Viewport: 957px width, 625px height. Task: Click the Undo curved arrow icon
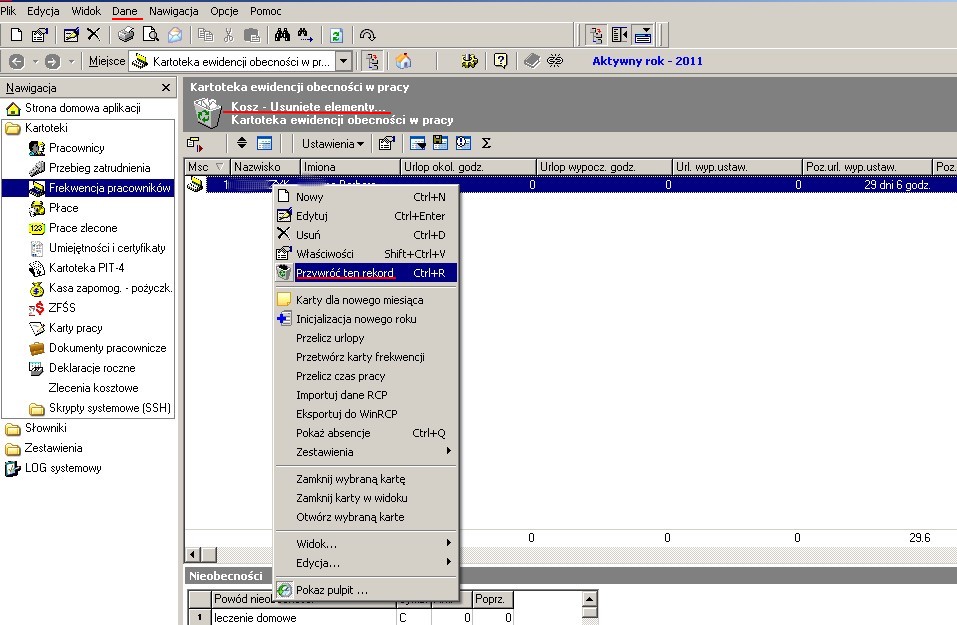(x=367, y=35)
